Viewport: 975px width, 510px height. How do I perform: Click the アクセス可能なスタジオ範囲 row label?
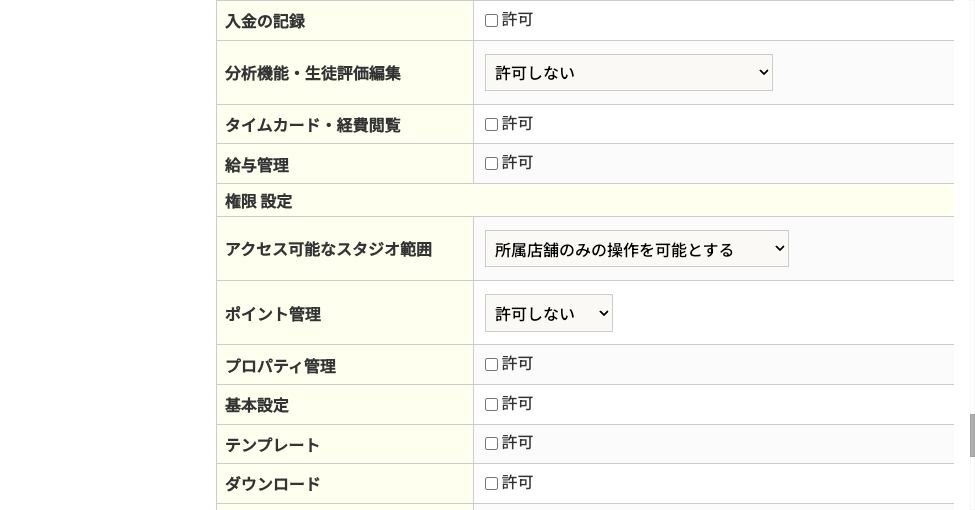coord(328,249)
